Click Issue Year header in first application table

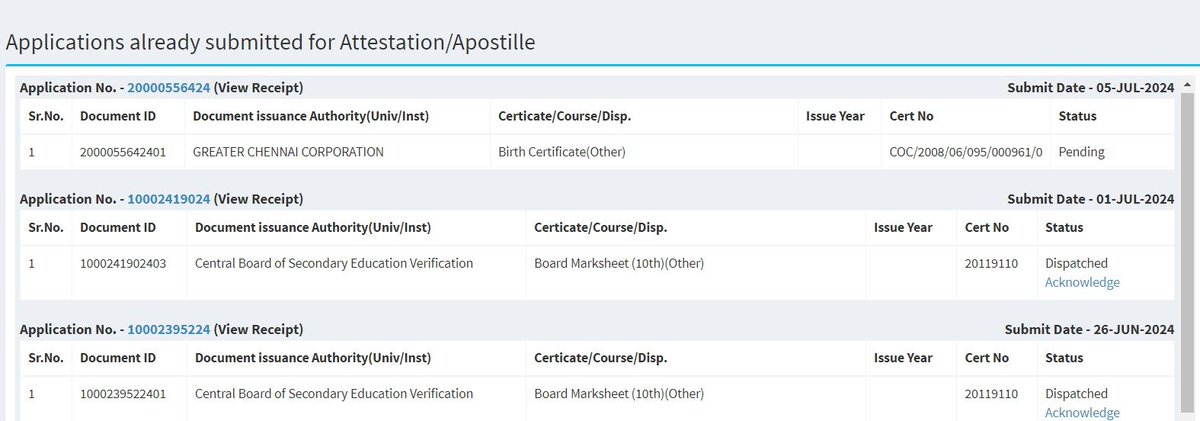coord(835,116)
